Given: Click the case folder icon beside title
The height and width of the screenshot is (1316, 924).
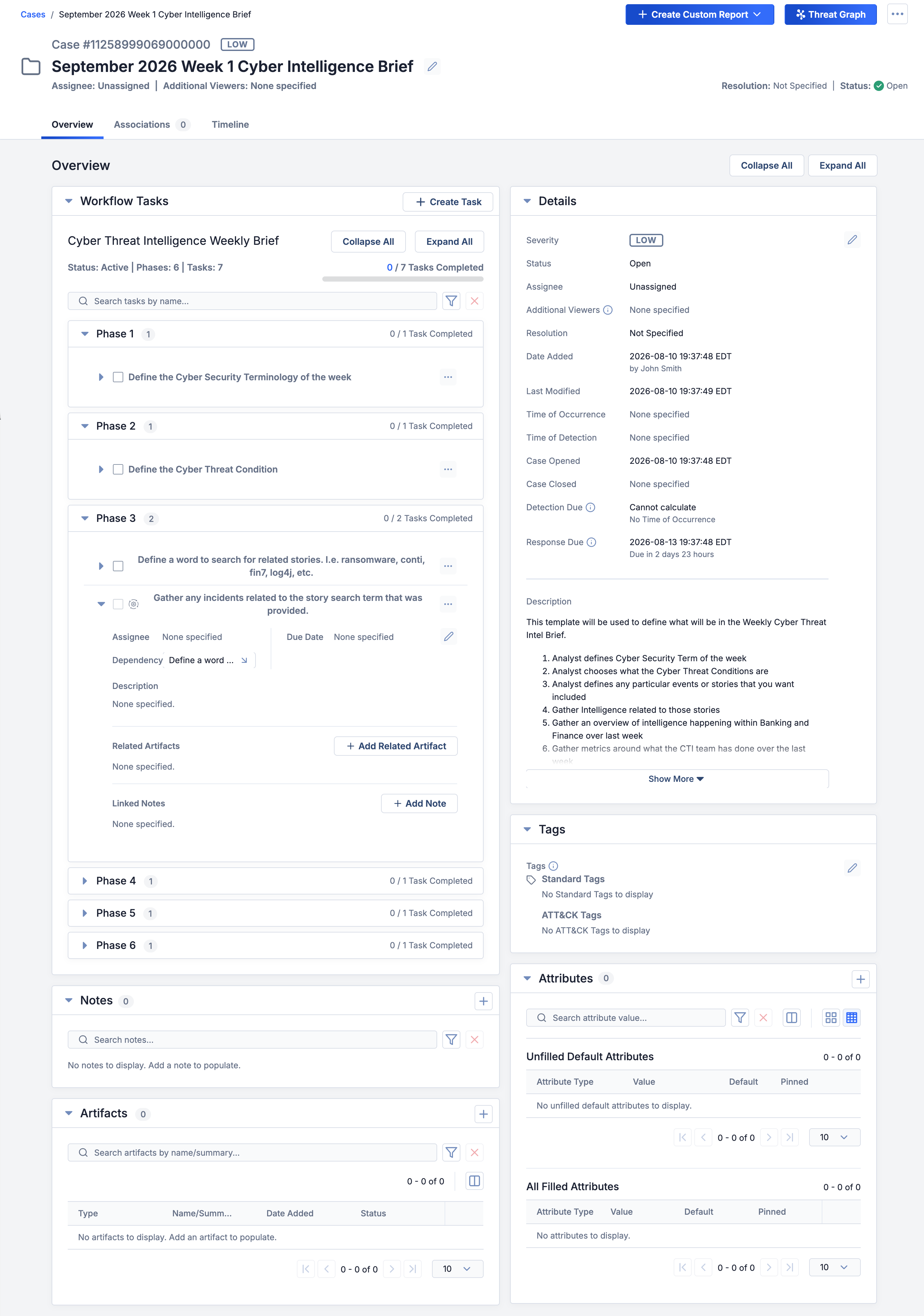Looking at the screenshot, I should coord(31,66).
